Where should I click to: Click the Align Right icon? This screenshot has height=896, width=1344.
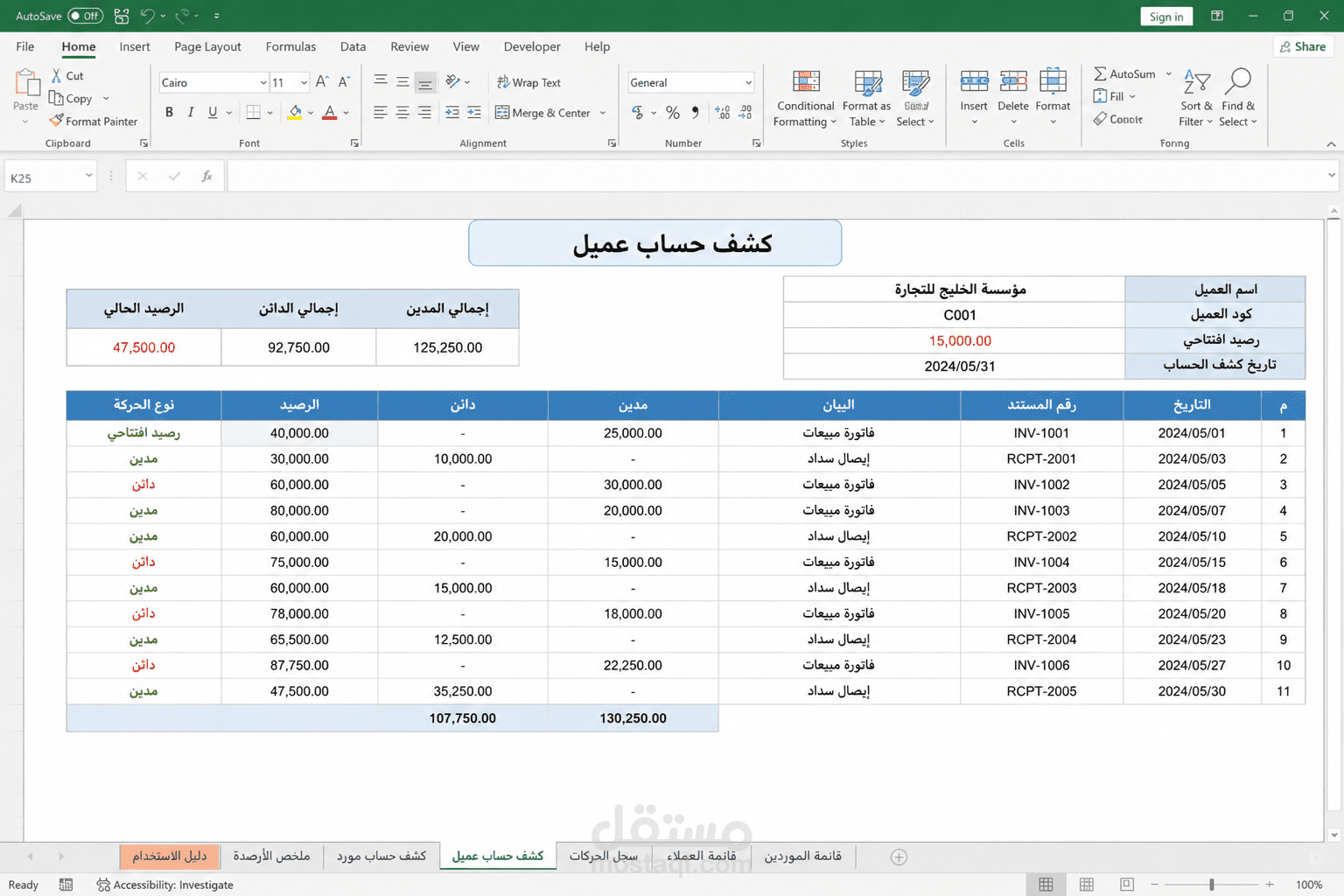[424, 112]
